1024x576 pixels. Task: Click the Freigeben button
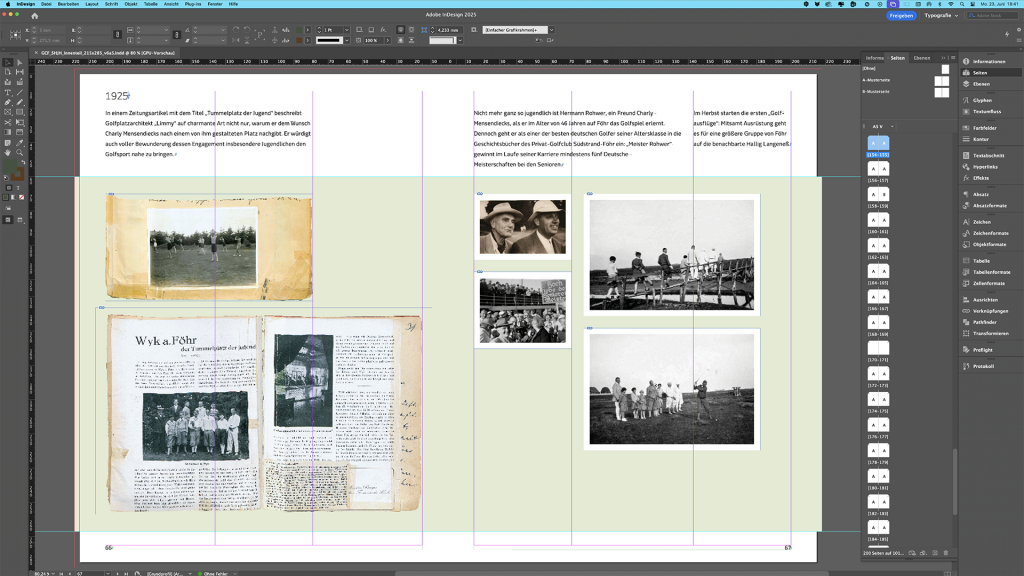pyautogui.click(x=901, y=16)
